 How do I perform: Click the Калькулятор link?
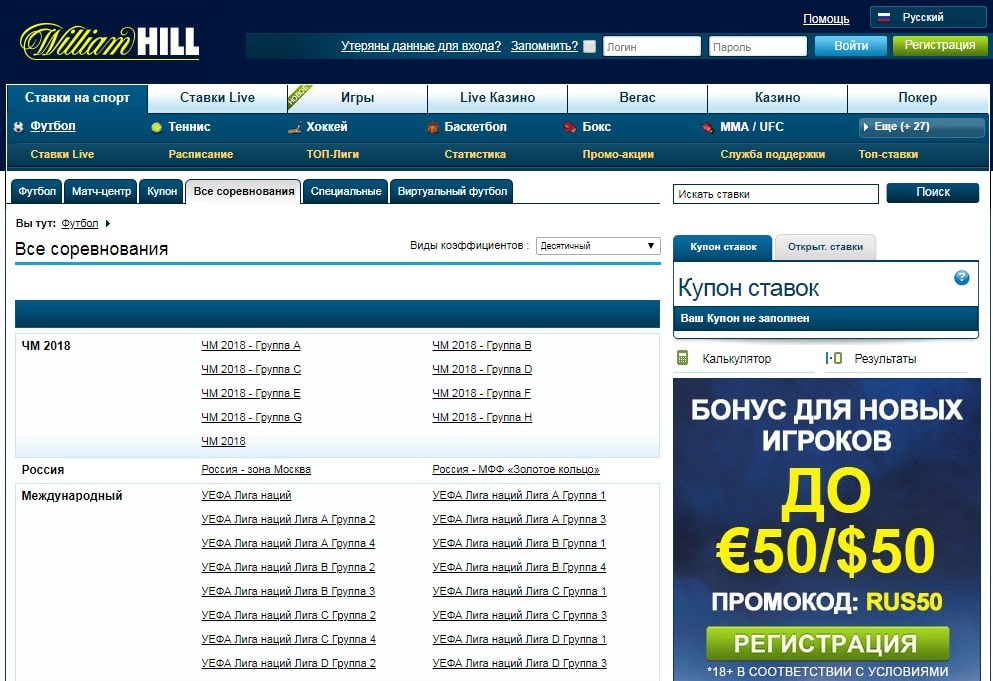coord(737,359)
